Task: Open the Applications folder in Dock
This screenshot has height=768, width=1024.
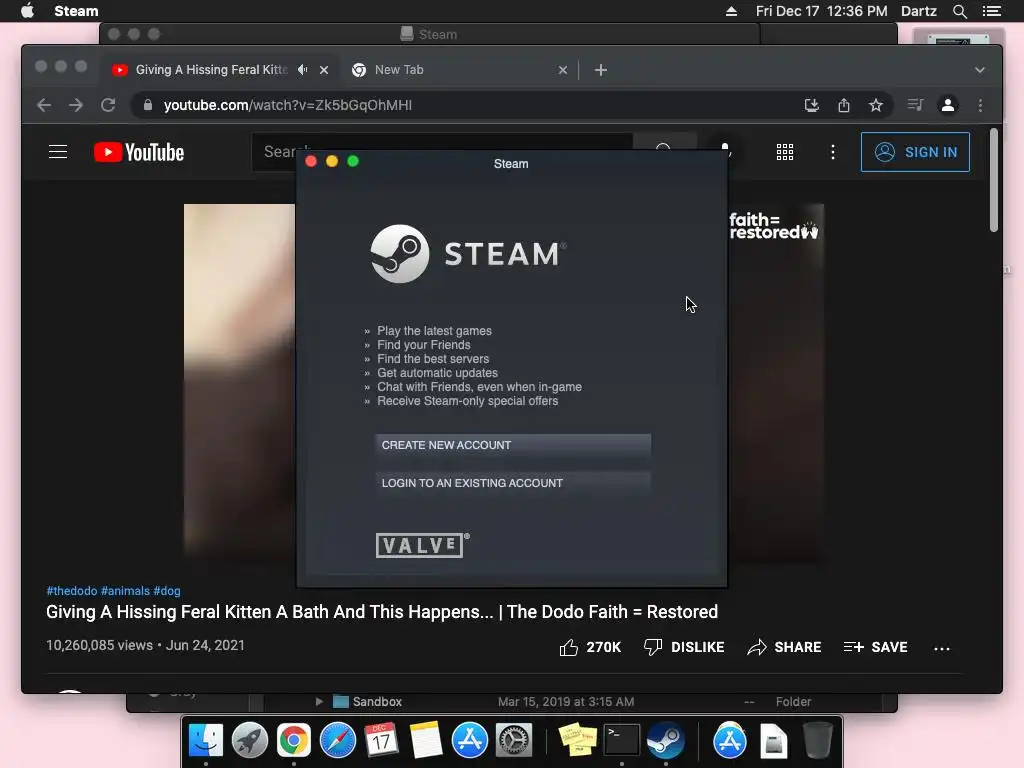Action: [729, 740]
